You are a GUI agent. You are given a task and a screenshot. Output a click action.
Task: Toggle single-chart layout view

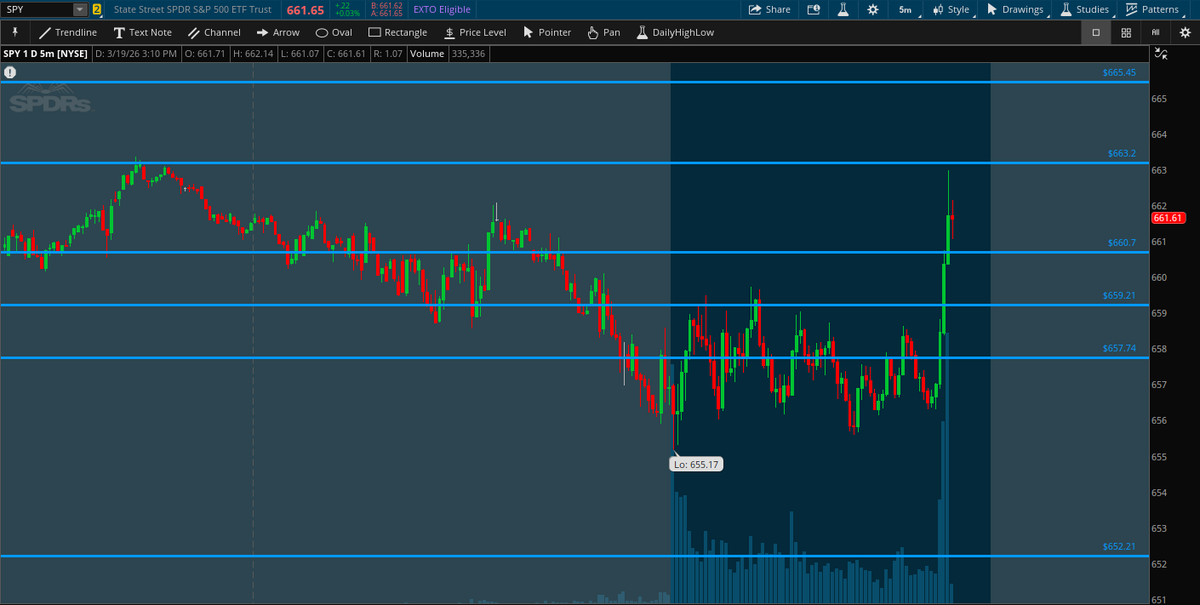pos(1095,32)
